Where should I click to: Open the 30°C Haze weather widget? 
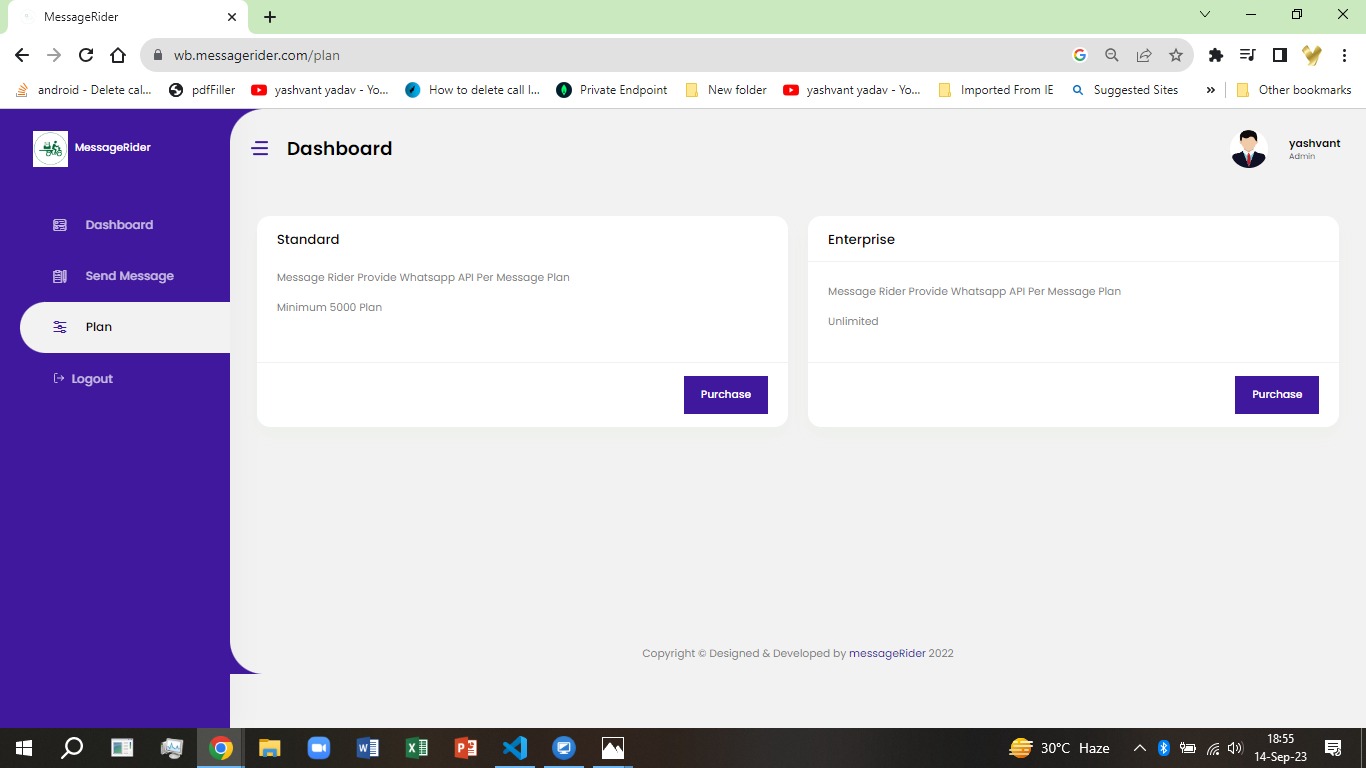1060,748
